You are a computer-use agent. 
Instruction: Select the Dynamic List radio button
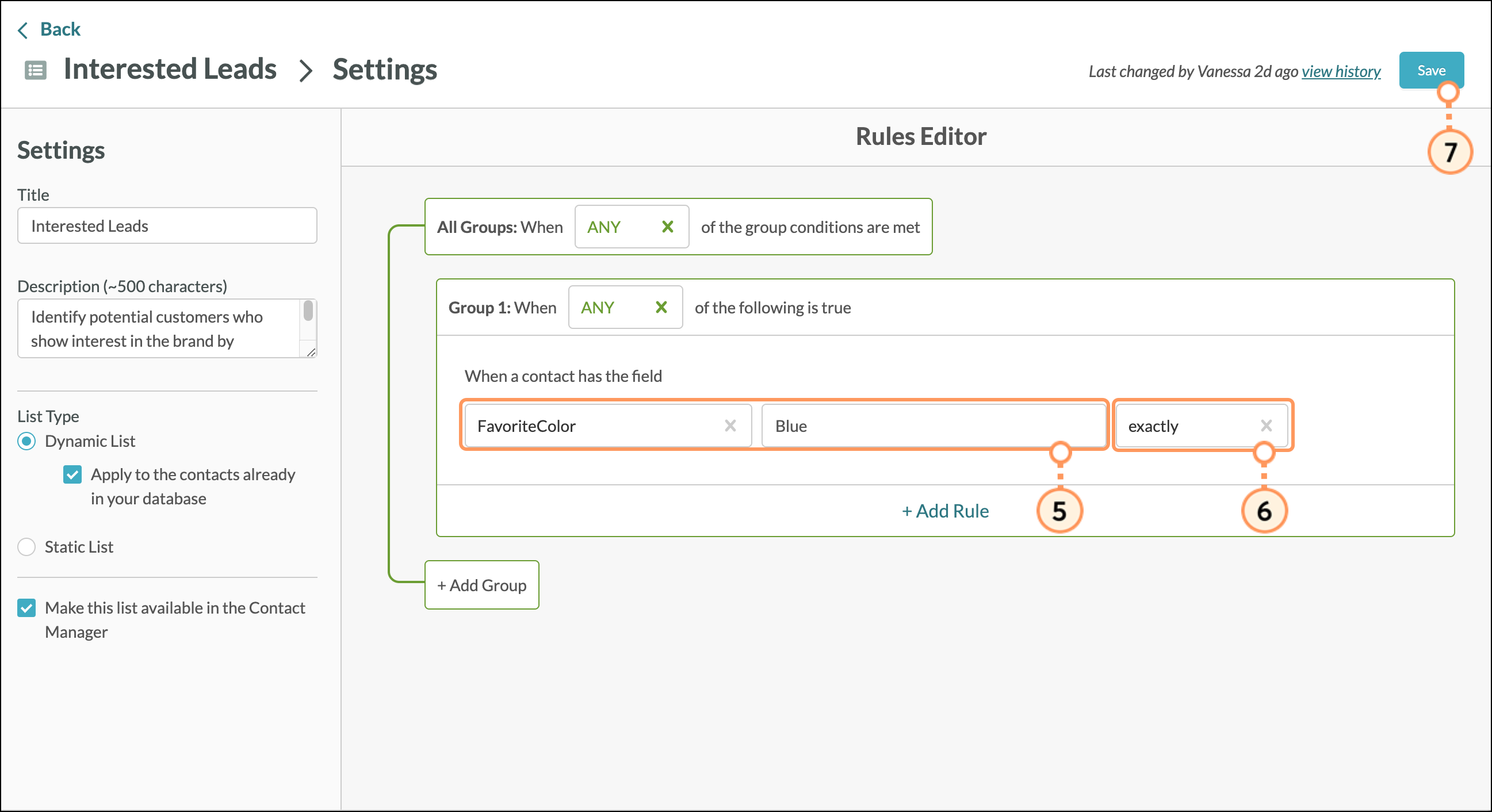pyautogui.click(x=26, y=441)
